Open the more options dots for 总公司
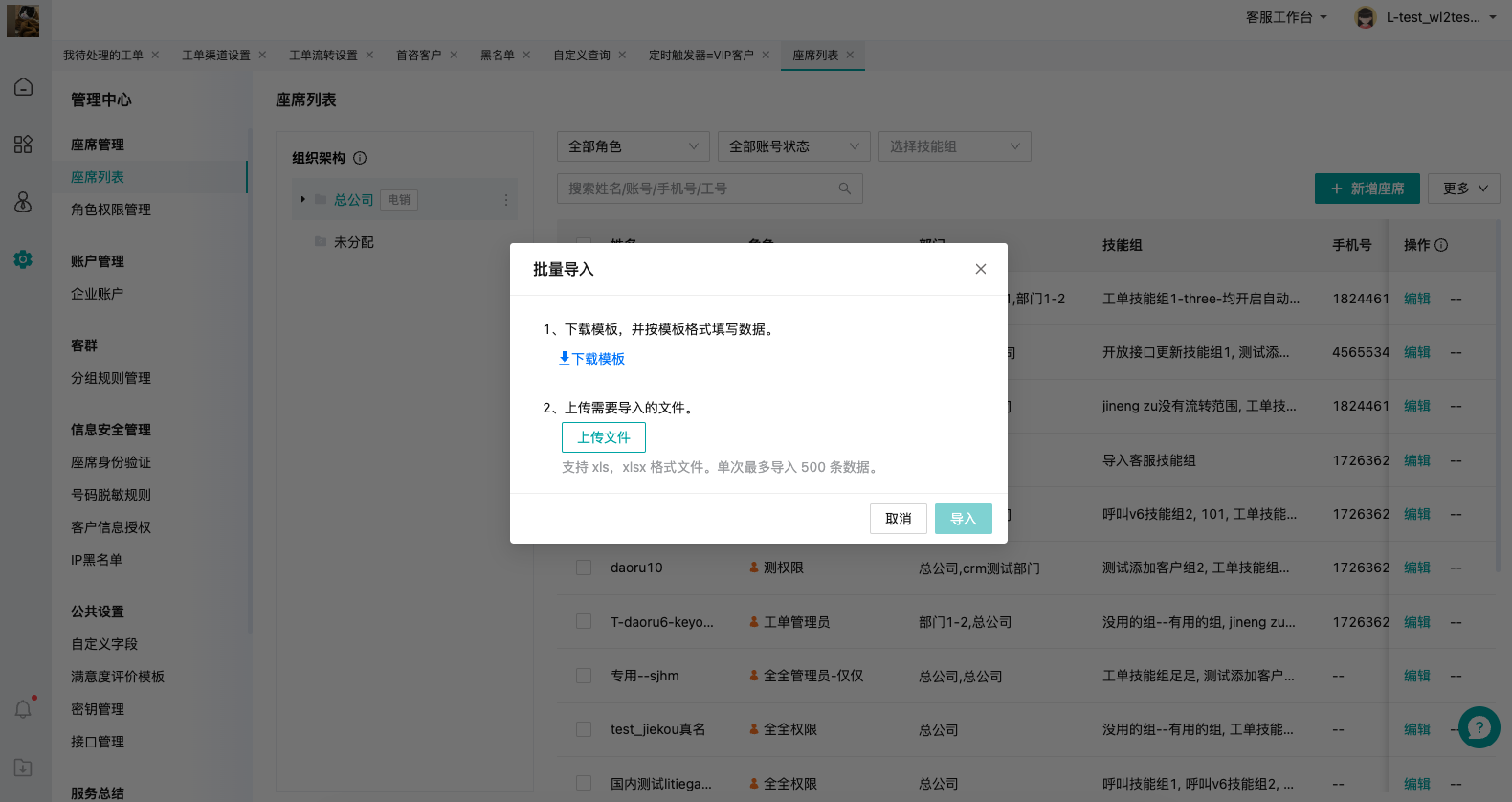Viewport: 1512px width, 802px height. [506, 200]
